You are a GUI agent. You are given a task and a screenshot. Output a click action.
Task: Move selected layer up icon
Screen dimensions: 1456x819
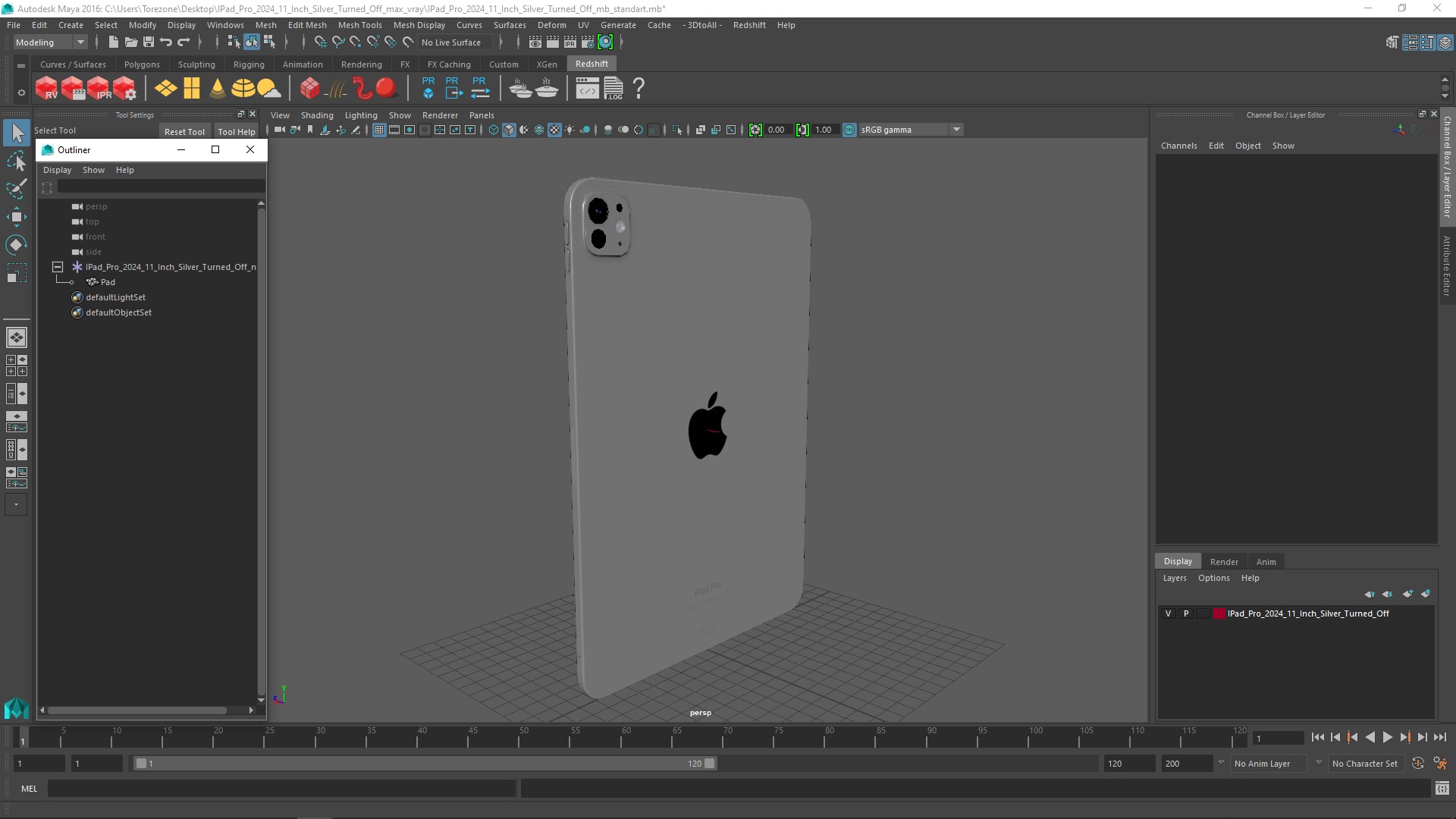[x=1370, y=594]
